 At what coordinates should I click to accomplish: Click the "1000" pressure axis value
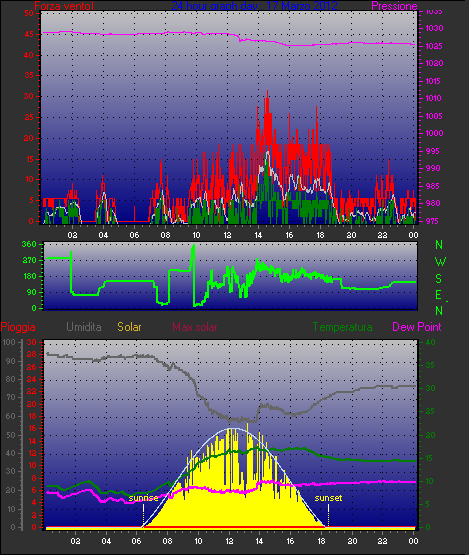coord(434,133)
